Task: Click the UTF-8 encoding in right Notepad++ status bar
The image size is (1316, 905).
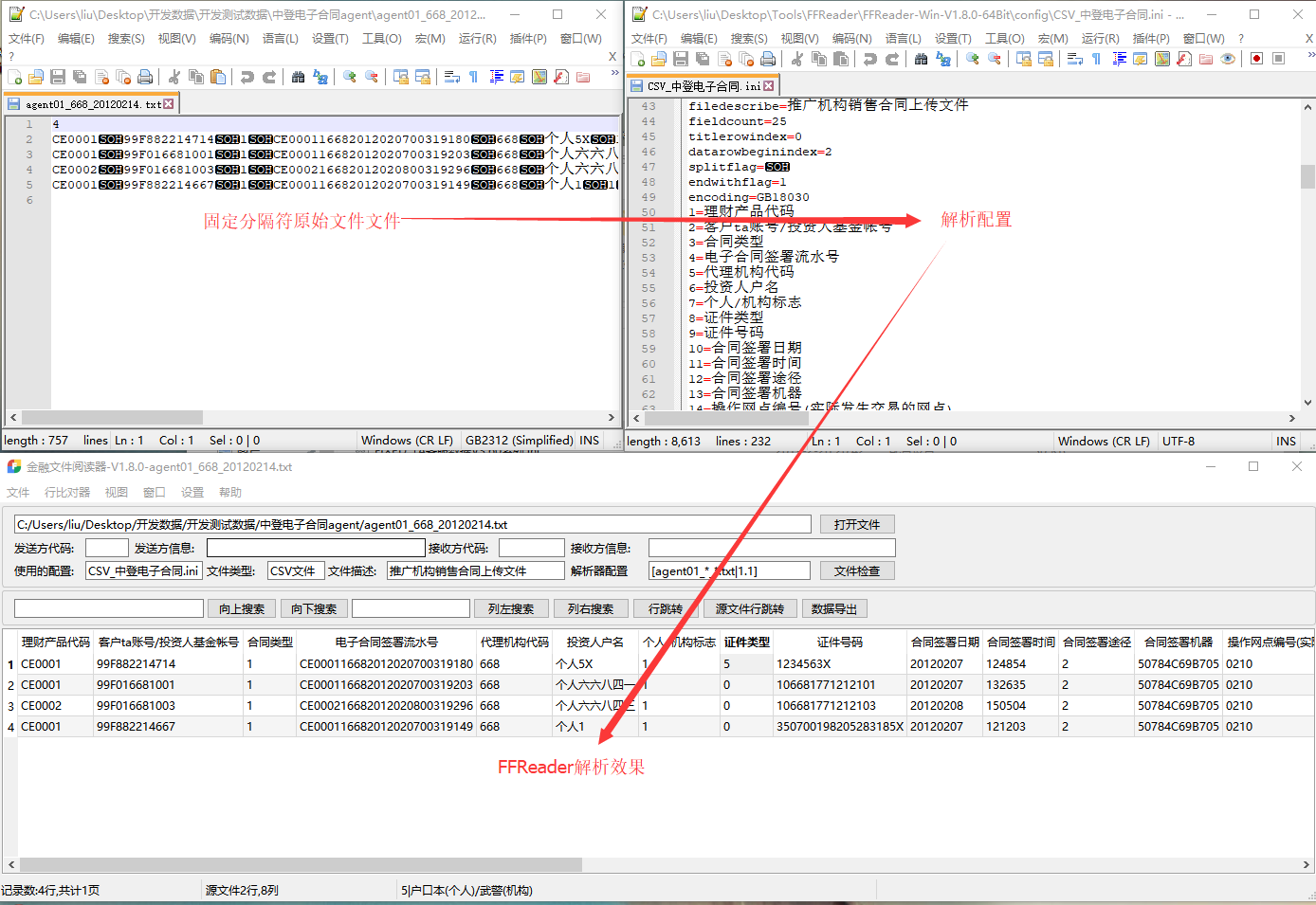Action: point(1179,441)
